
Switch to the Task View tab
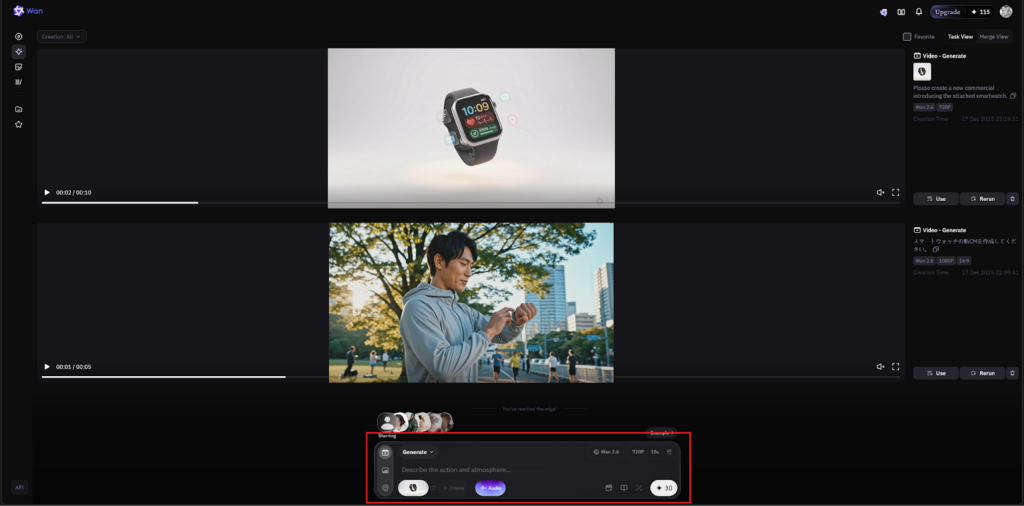coord(960,37)
